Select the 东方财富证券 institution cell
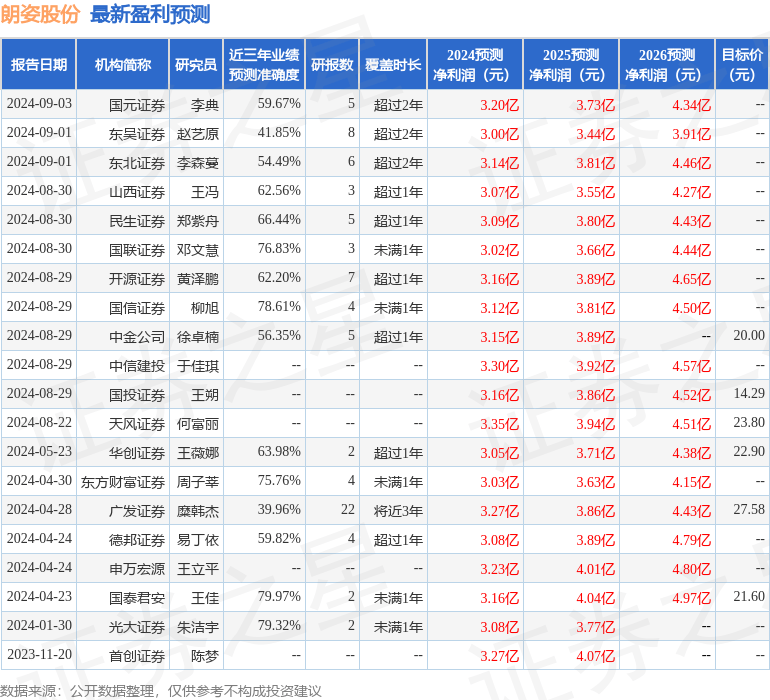The image size is (770, 700). click(123, 482)
